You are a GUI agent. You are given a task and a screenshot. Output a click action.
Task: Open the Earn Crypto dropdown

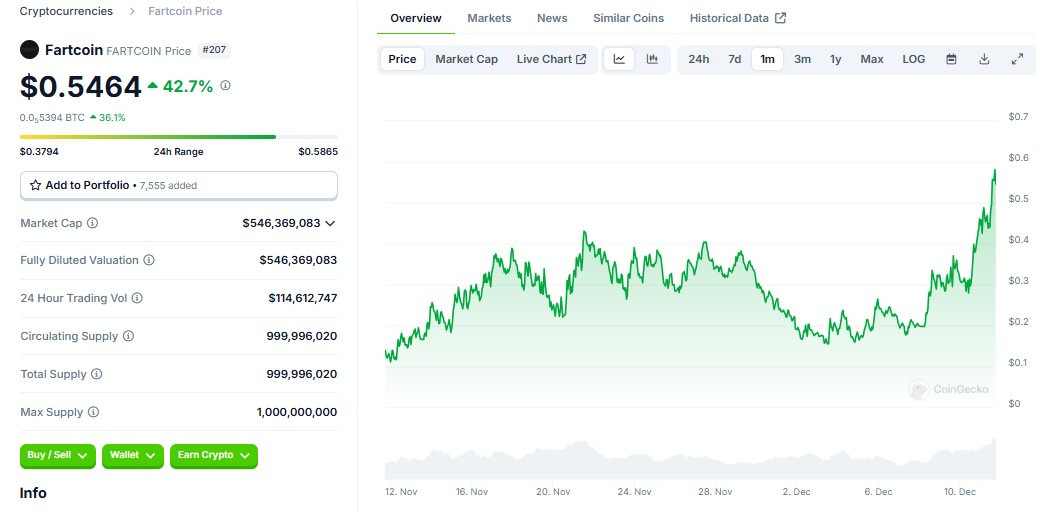(213, 456)
